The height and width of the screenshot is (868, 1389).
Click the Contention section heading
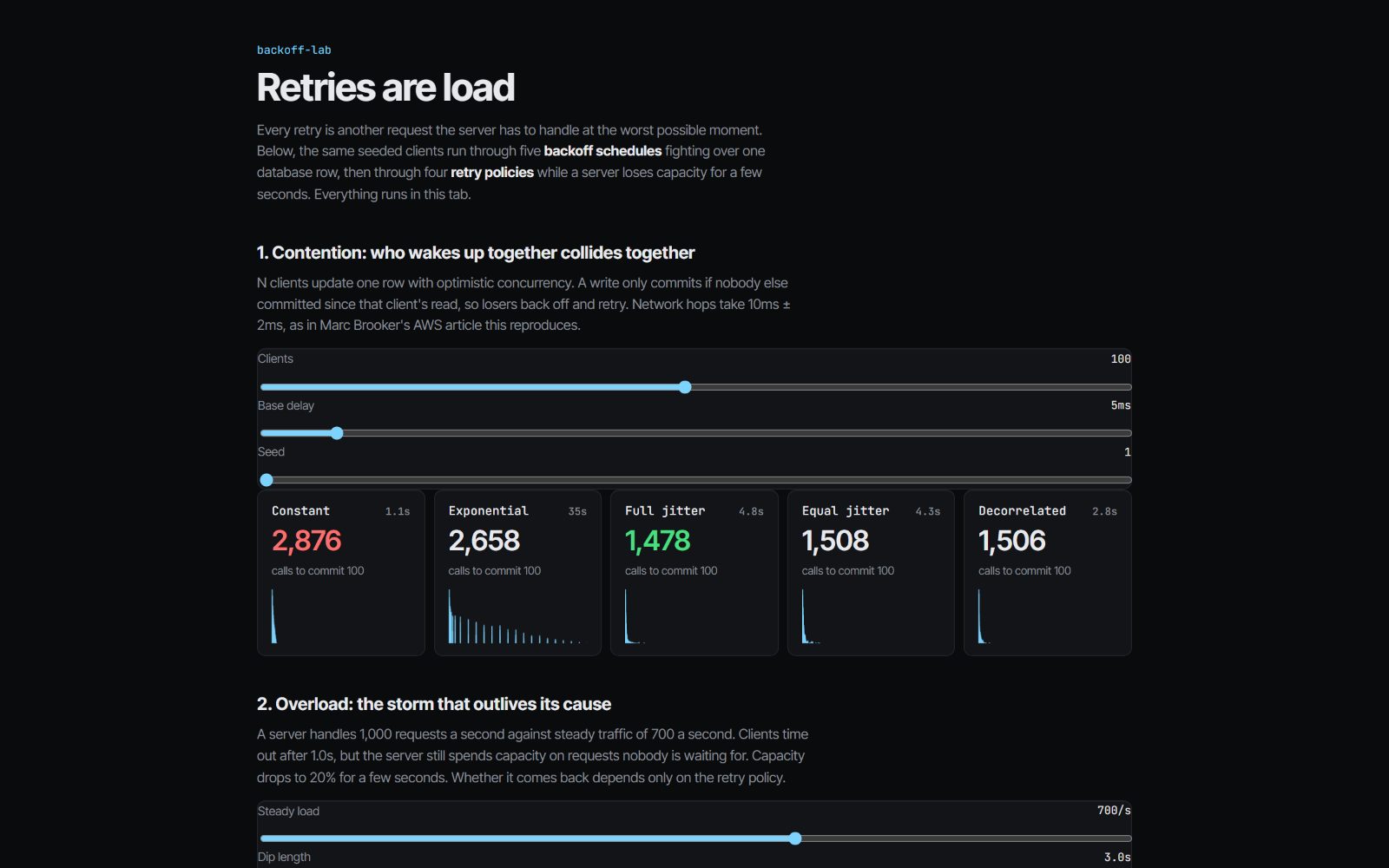(x=476, y=253)
